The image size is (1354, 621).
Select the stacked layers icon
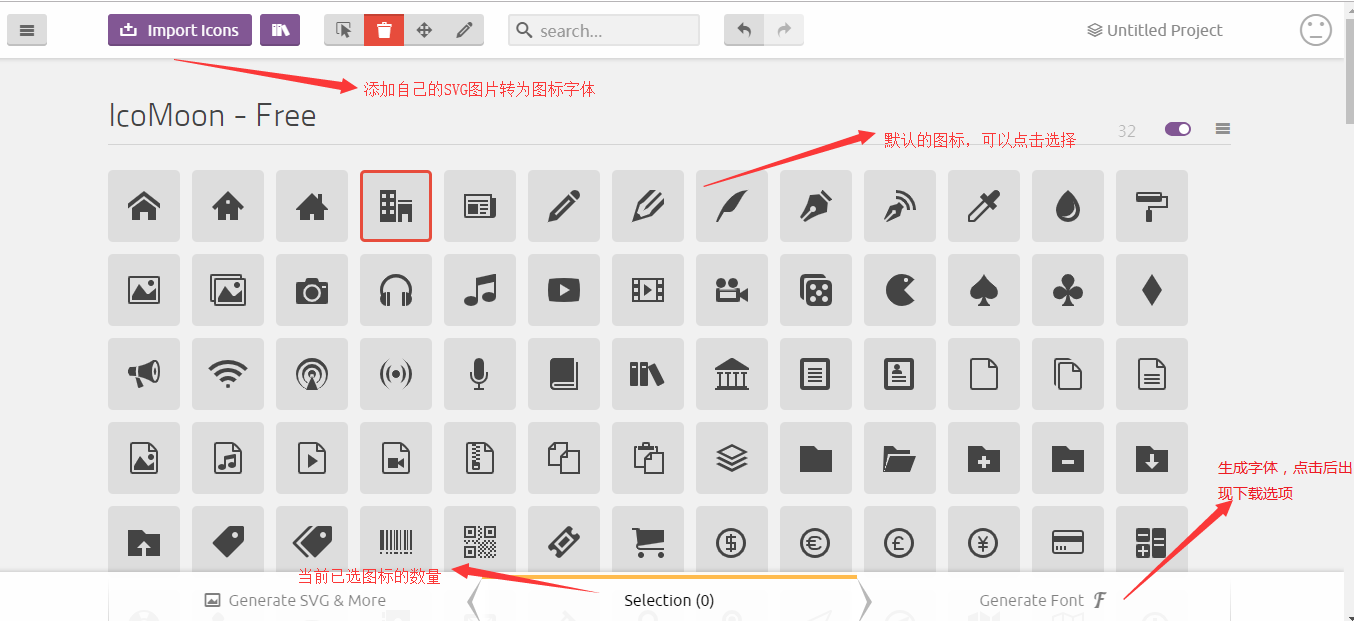pyautogui.click(x=732, y=458)
